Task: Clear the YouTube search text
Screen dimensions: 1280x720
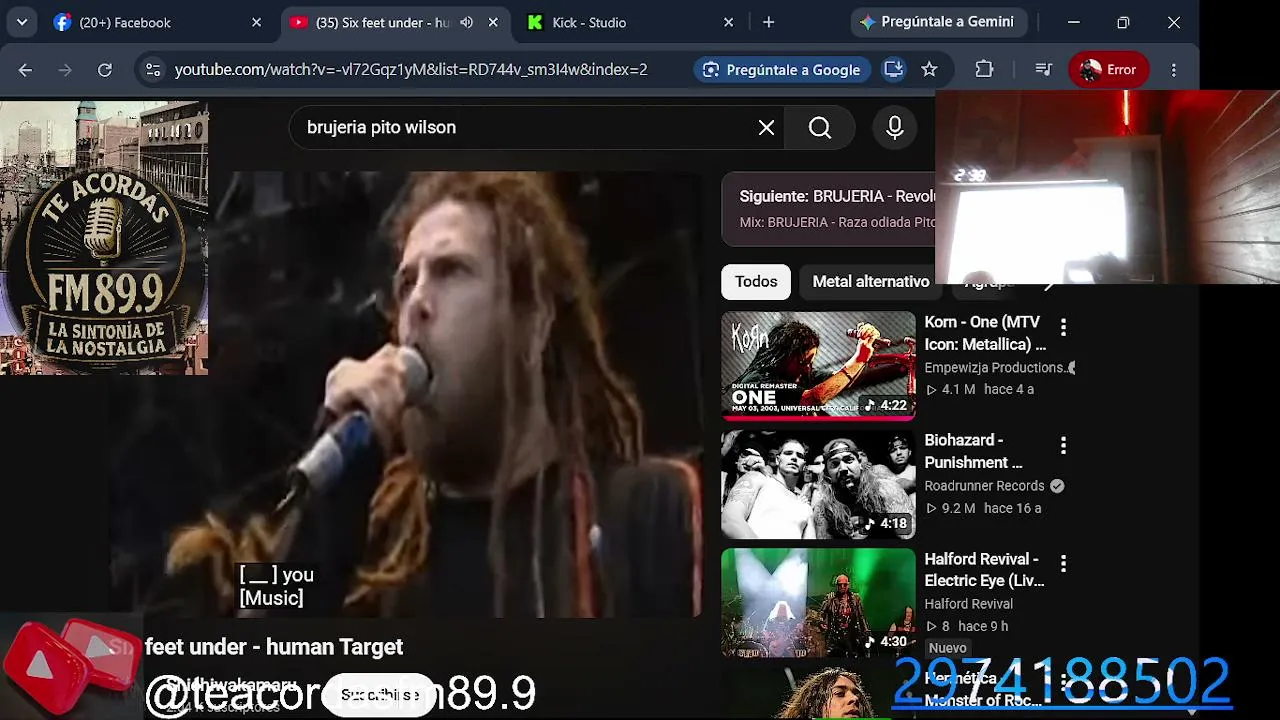Action: (x=766, y=127)
